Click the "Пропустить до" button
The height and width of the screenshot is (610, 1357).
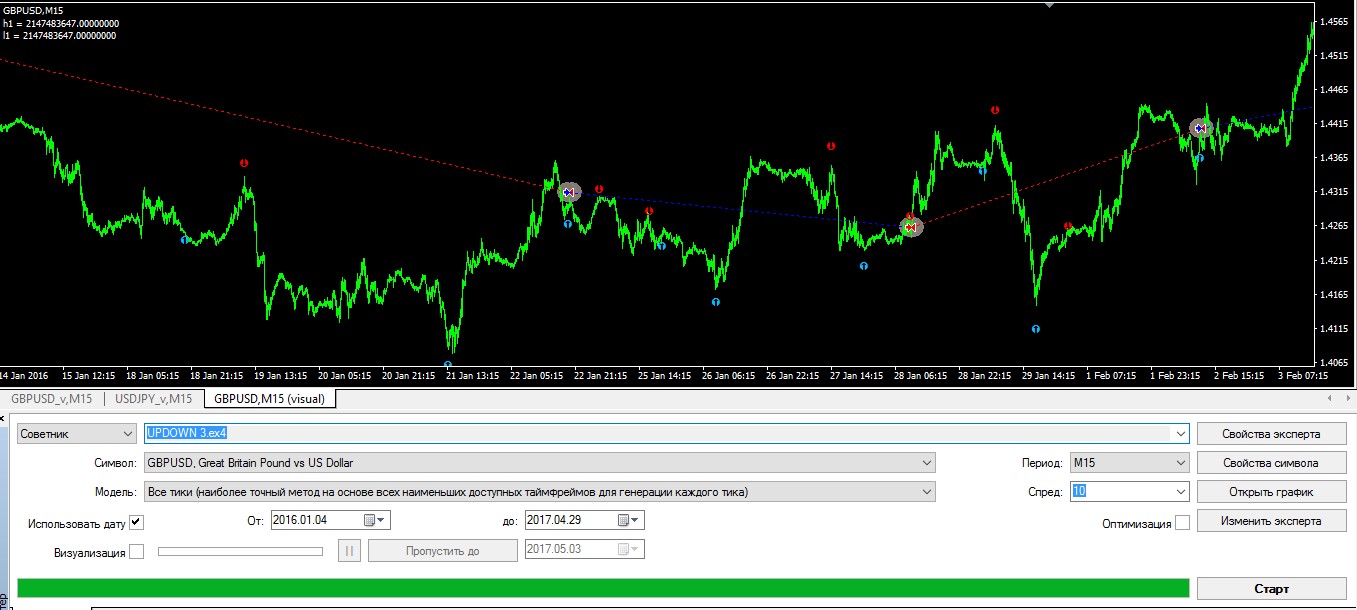coord(443,551)
